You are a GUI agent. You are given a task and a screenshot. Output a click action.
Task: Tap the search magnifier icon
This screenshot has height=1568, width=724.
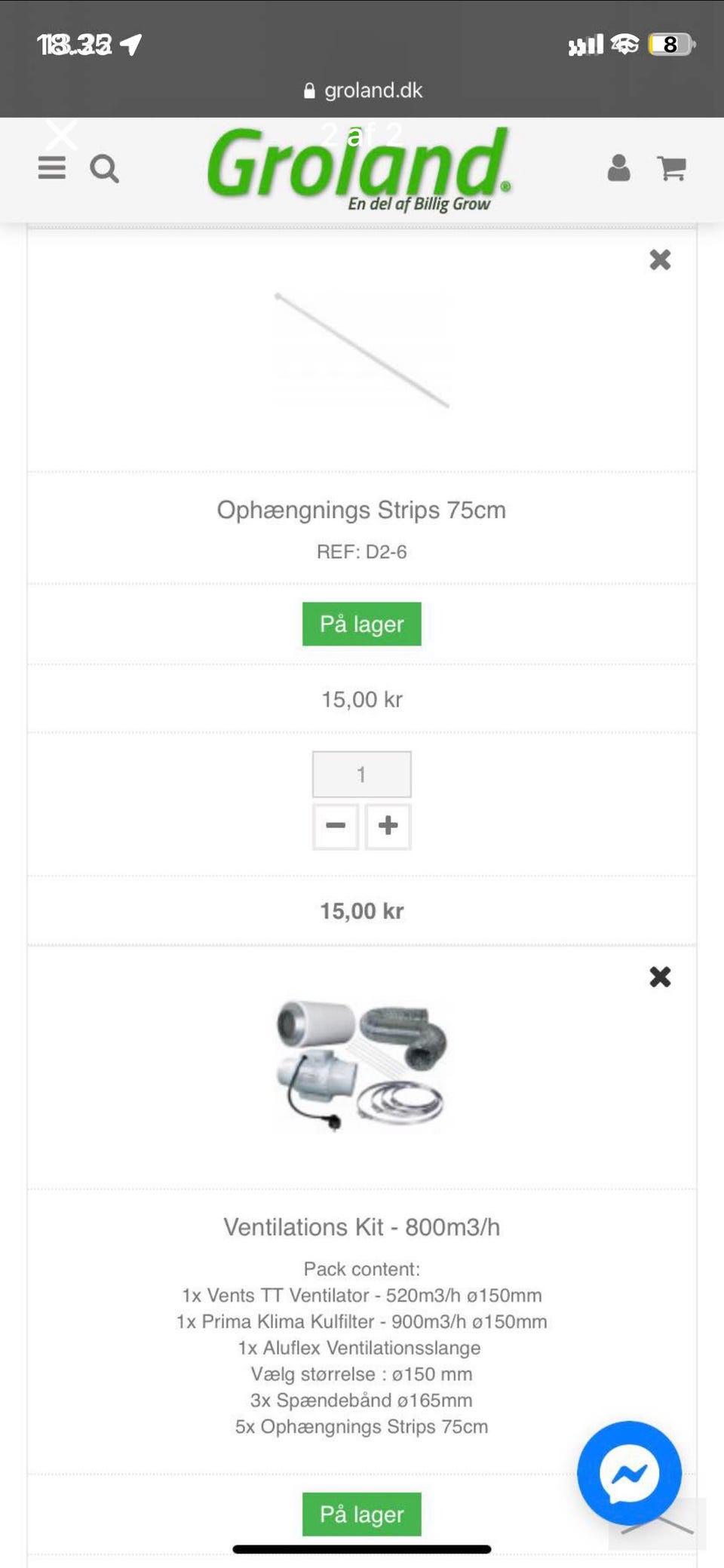click(104, 169)
